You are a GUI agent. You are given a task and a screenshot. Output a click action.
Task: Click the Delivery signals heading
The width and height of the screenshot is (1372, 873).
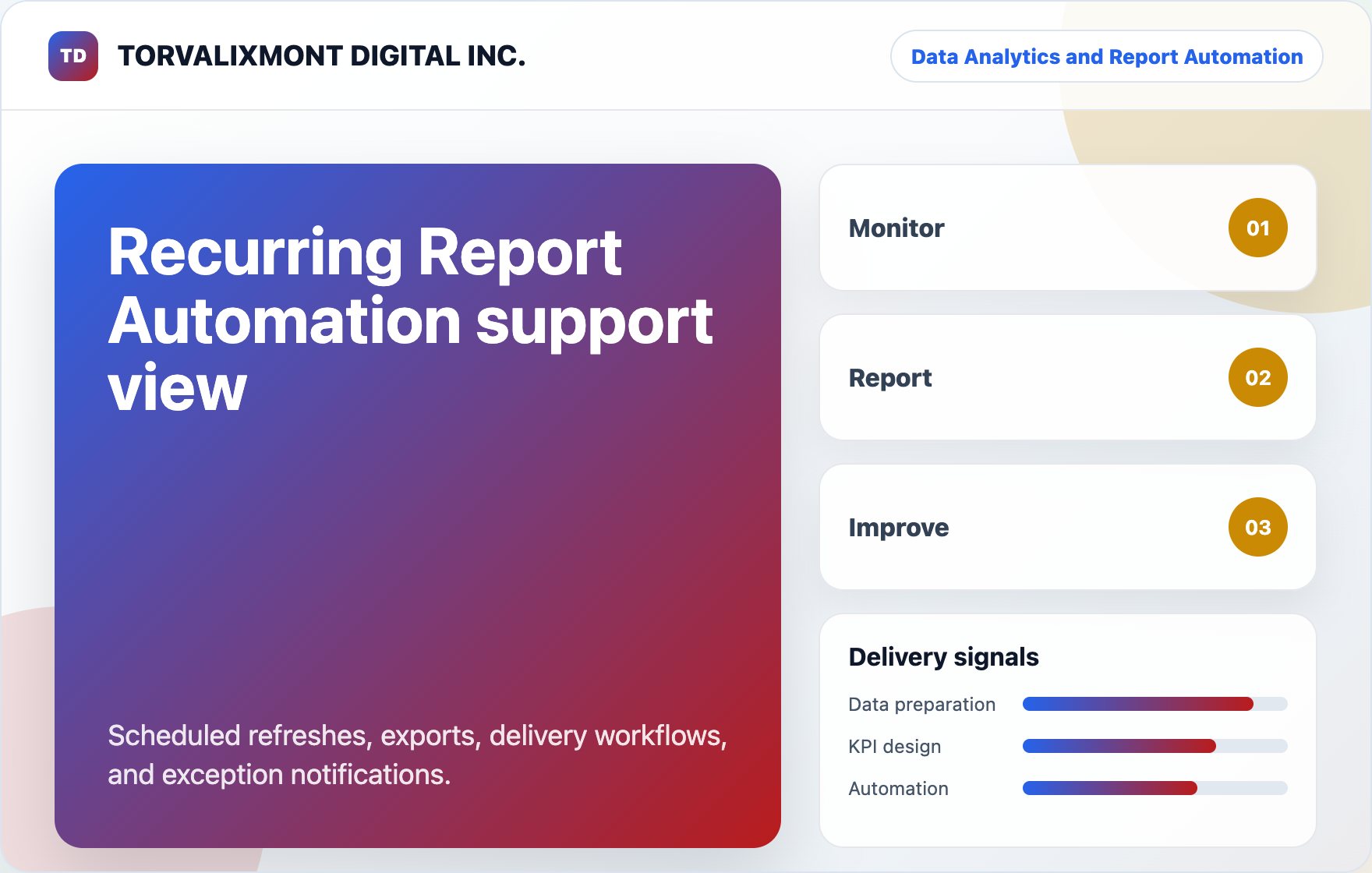click(x=943, y=657)
